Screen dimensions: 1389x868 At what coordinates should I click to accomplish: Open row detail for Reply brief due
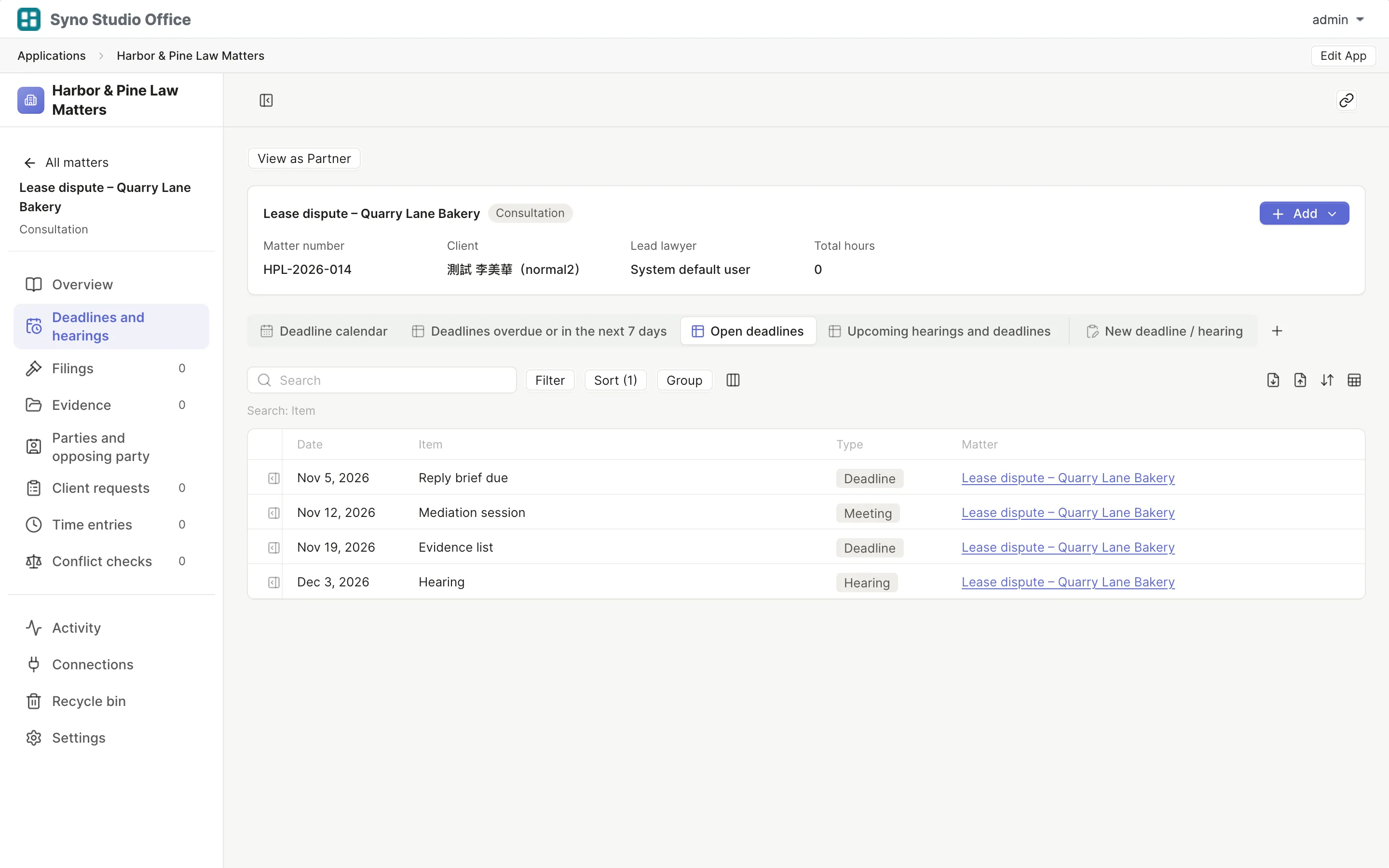274,478
